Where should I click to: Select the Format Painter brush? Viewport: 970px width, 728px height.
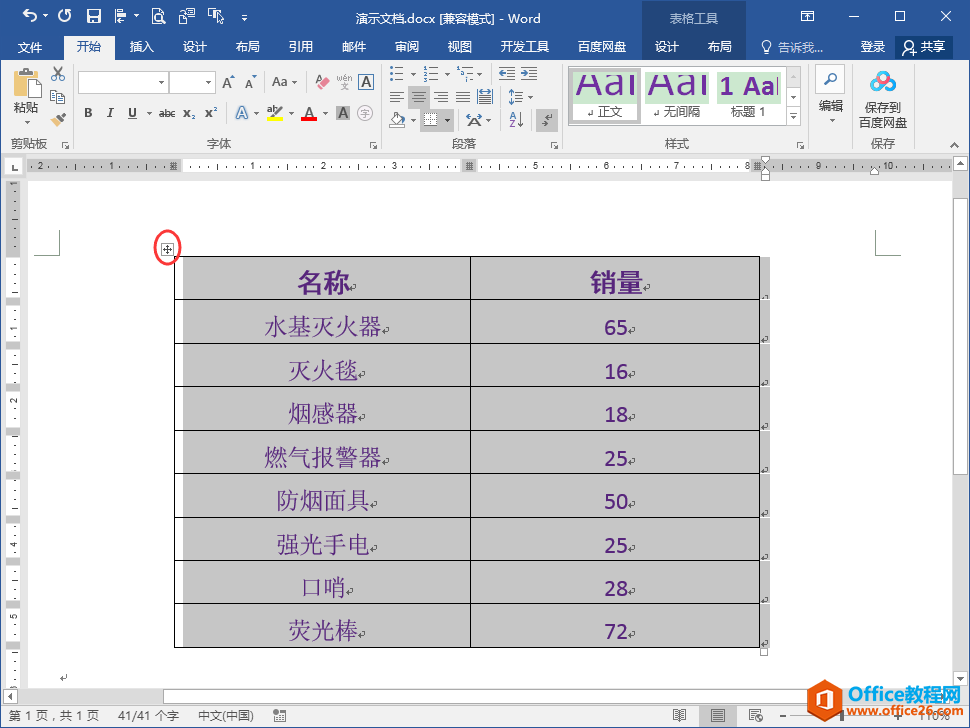coord(58,120)
